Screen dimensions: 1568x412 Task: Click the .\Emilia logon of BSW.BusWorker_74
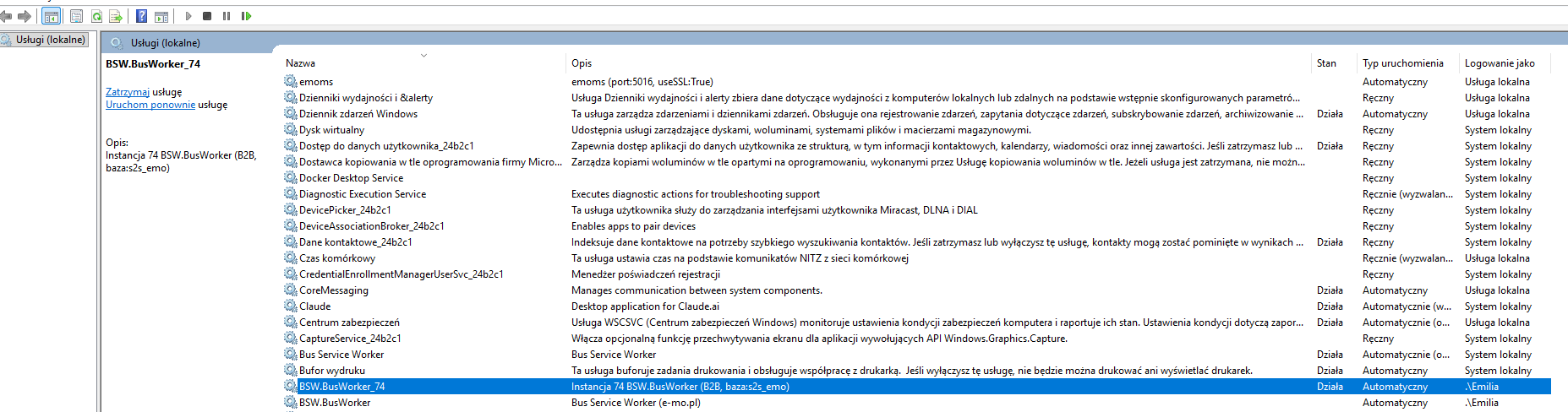(x=1482, y=387)
